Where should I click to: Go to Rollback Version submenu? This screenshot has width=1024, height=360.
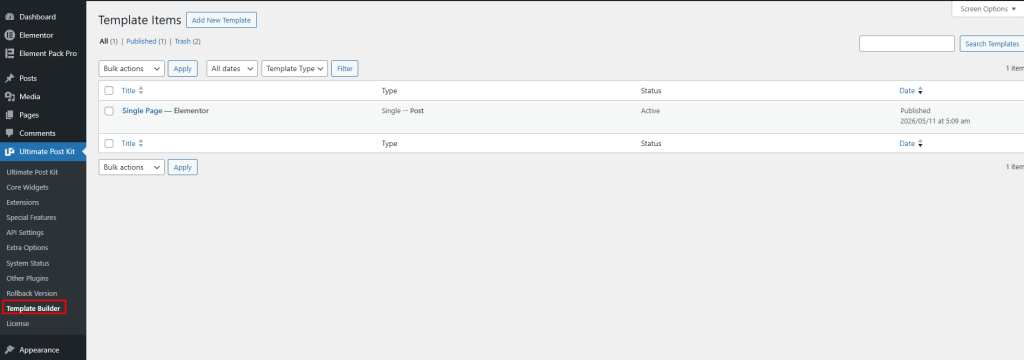pyautogui.click(x=31, y=293)
